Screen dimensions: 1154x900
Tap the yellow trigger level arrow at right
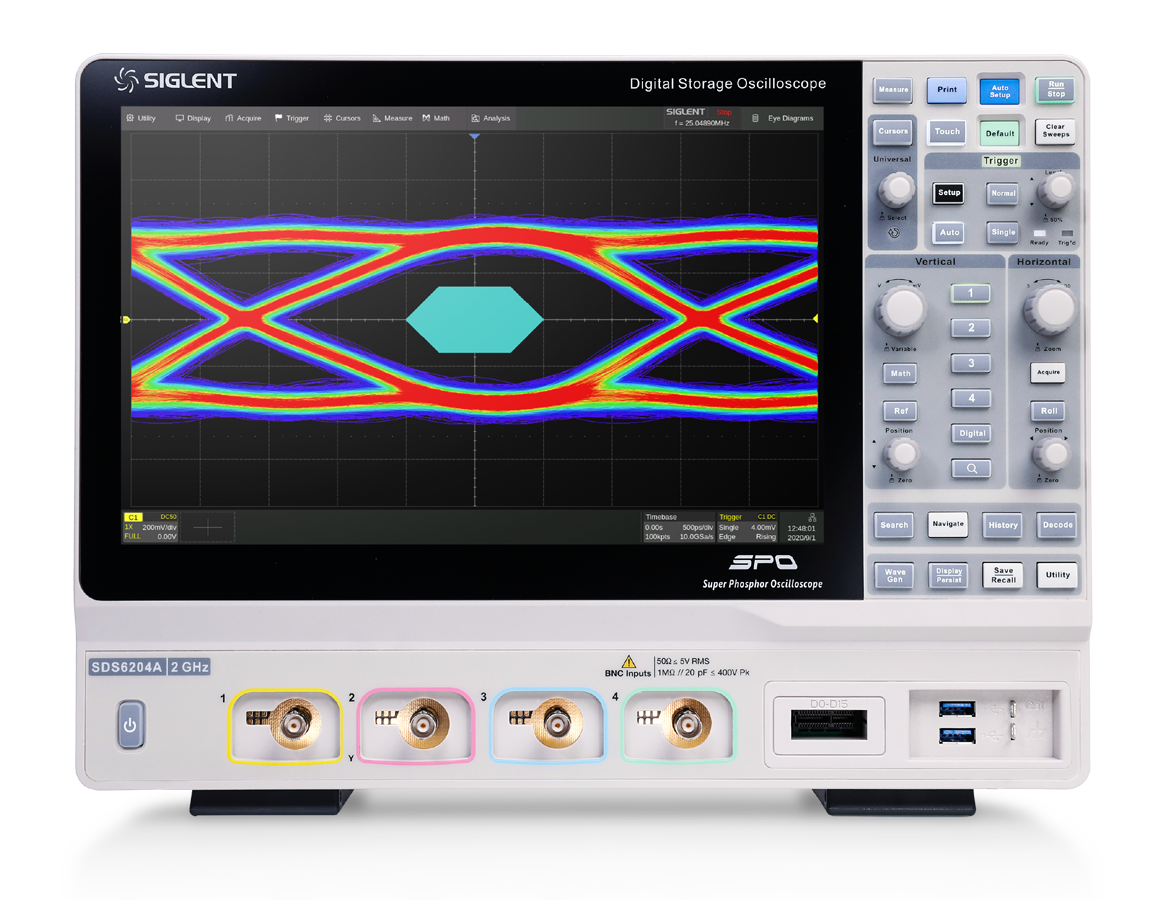[815, 319]
